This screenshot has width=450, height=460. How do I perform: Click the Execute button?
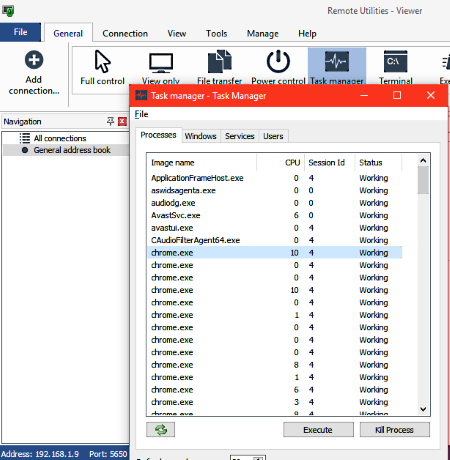[x=318, y=430]
